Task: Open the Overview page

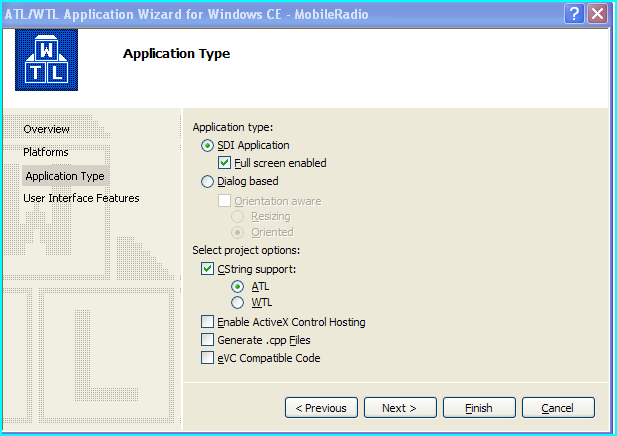Action: 47,129
